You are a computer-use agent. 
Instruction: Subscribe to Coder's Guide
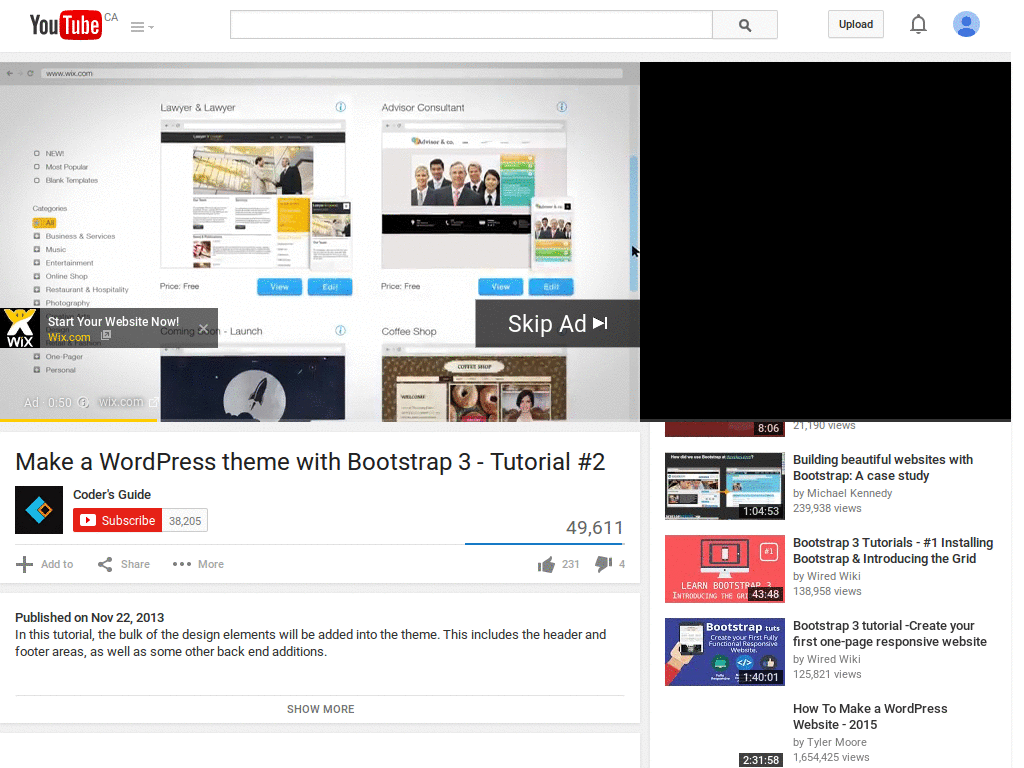point(118,520)
